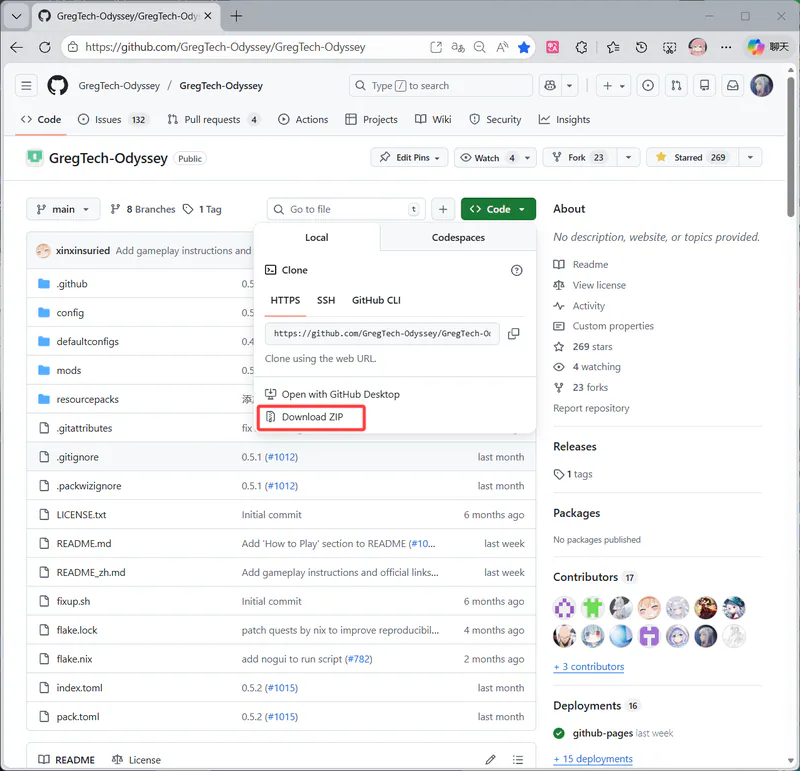The image size is (800, 771).
Task: Open browser extensions puzzle icon
Action: pos(581,47)
